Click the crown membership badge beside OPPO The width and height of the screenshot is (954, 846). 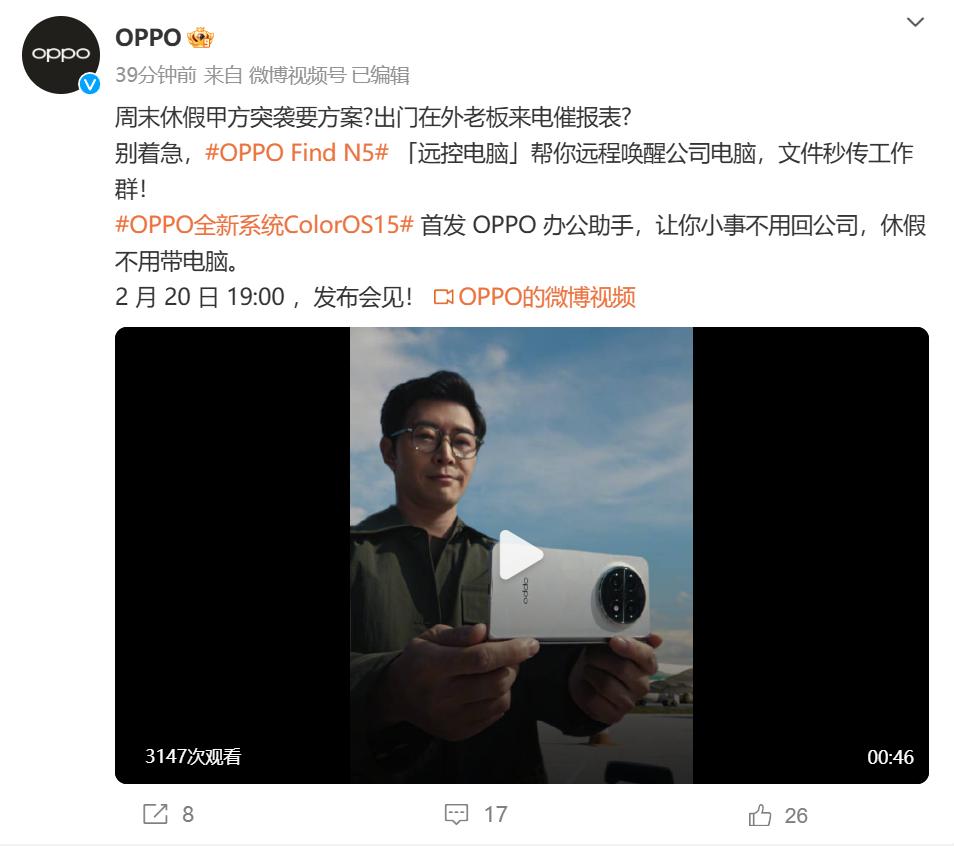[x=200, y=38]
